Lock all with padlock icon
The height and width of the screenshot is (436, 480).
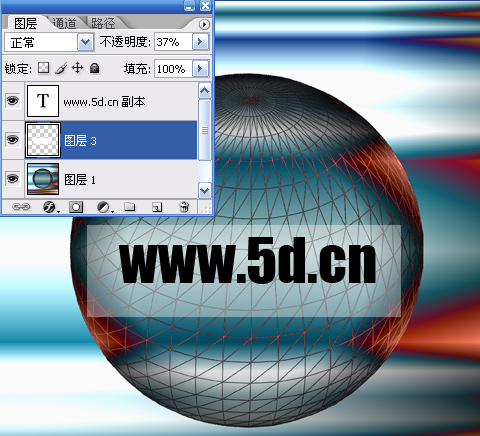click(x=95, y=68)
